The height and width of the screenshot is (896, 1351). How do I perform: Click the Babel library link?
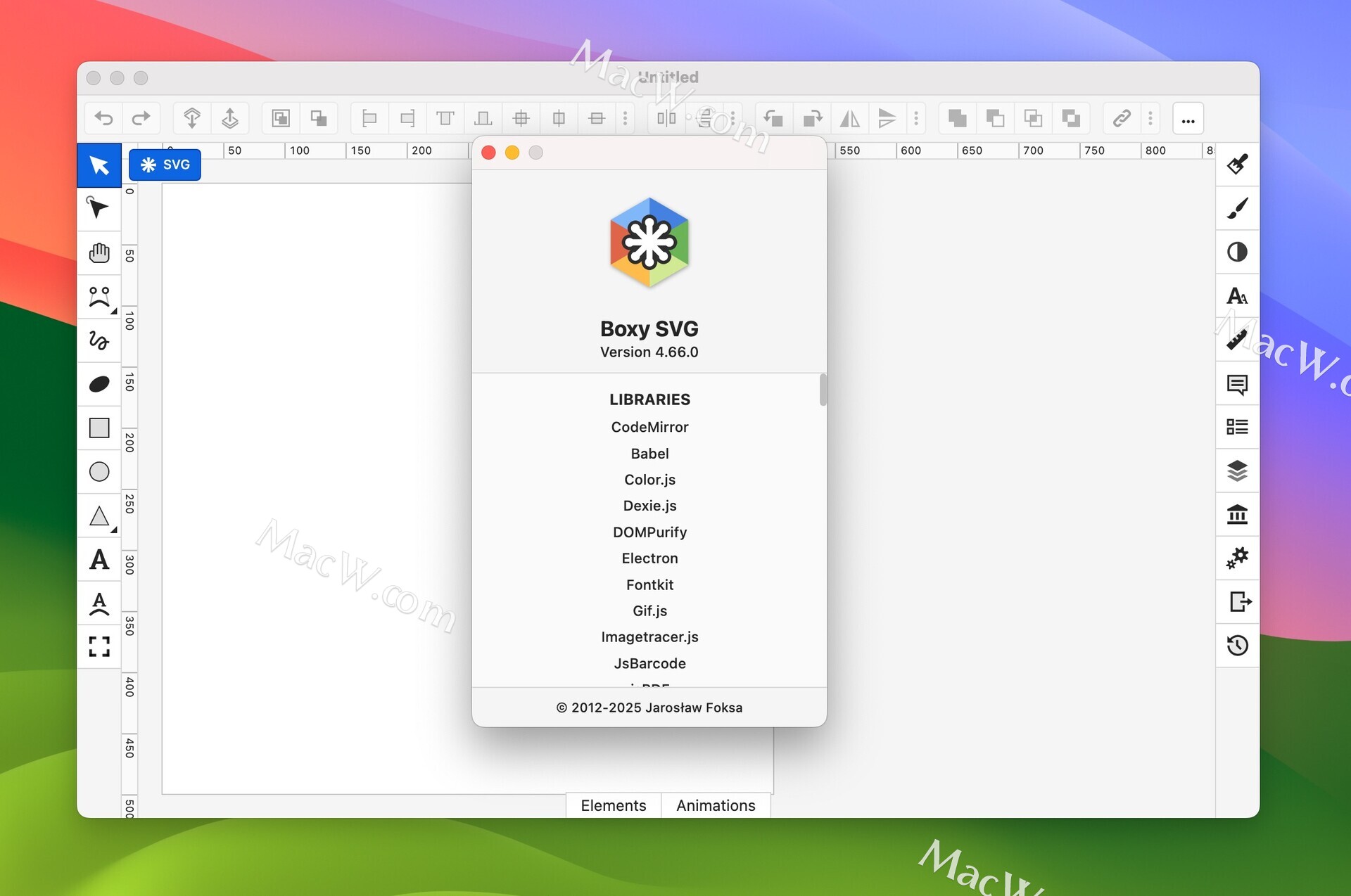pos(649,454)
